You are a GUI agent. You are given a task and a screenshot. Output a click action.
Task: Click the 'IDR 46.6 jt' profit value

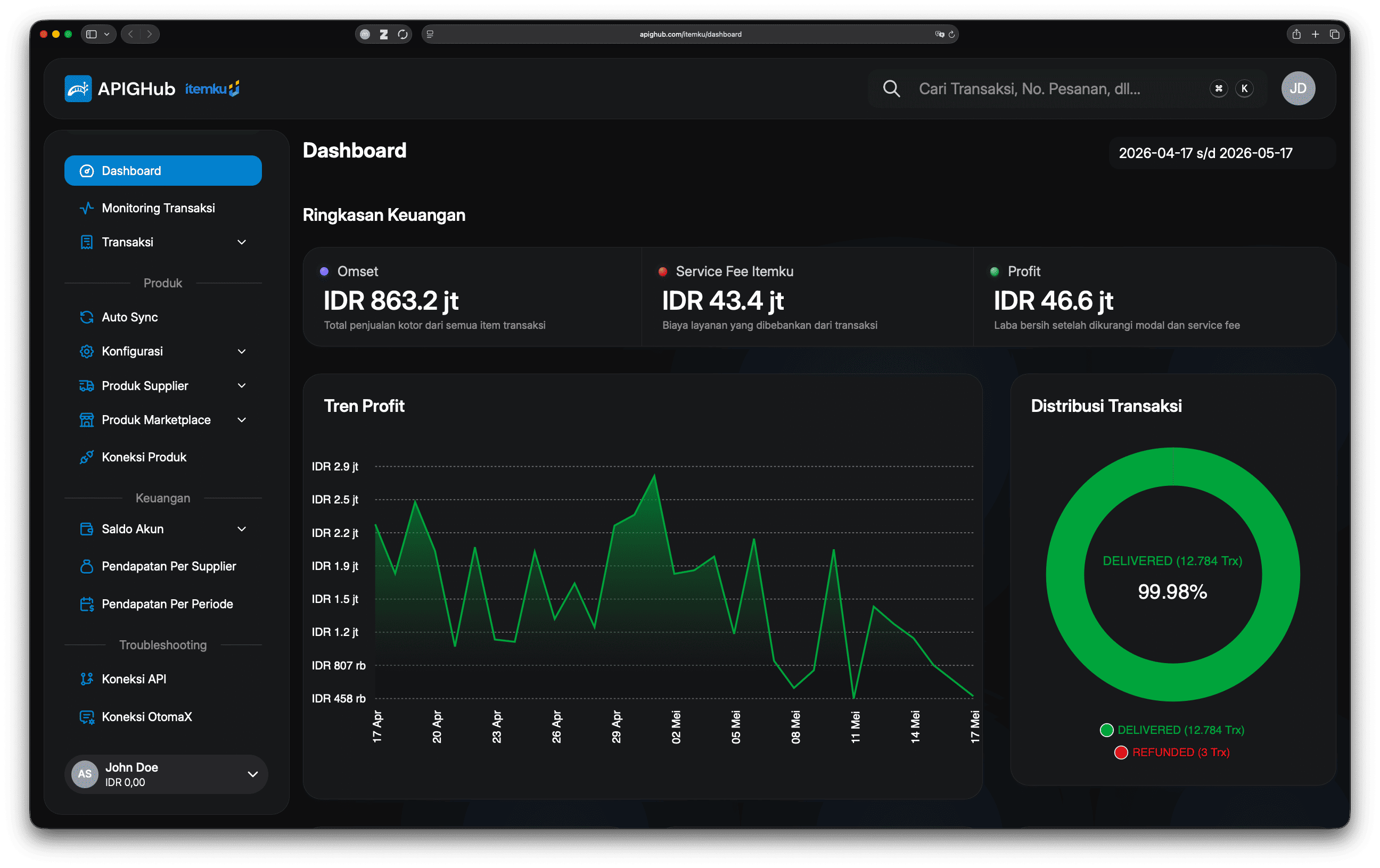[1053, 301]
